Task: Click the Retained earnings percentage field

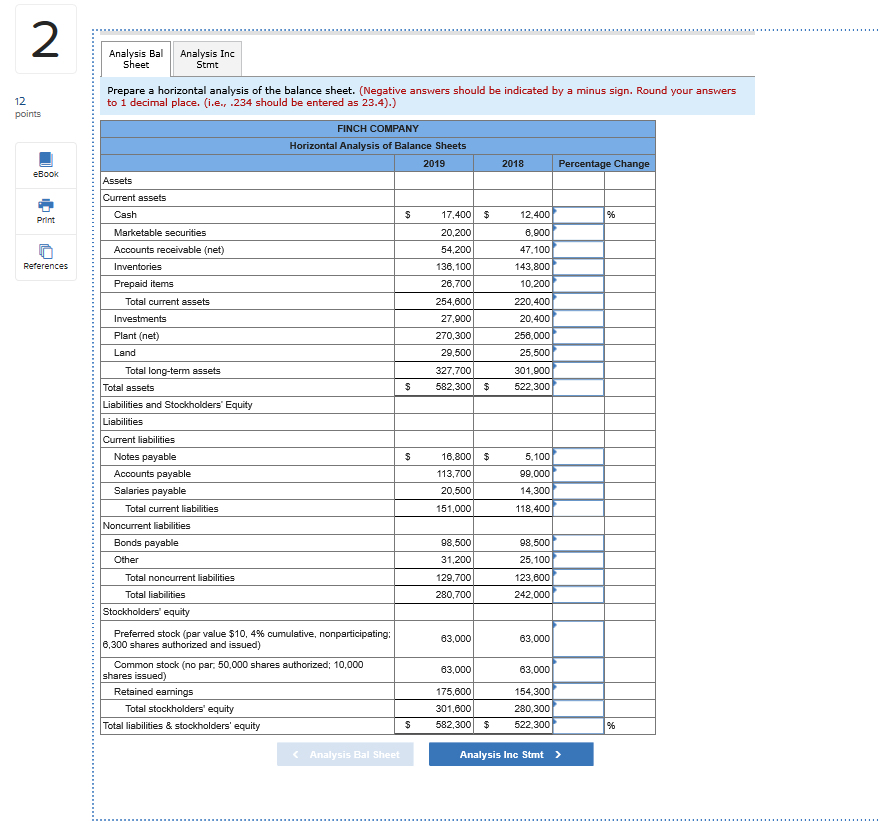Action: 577,691
